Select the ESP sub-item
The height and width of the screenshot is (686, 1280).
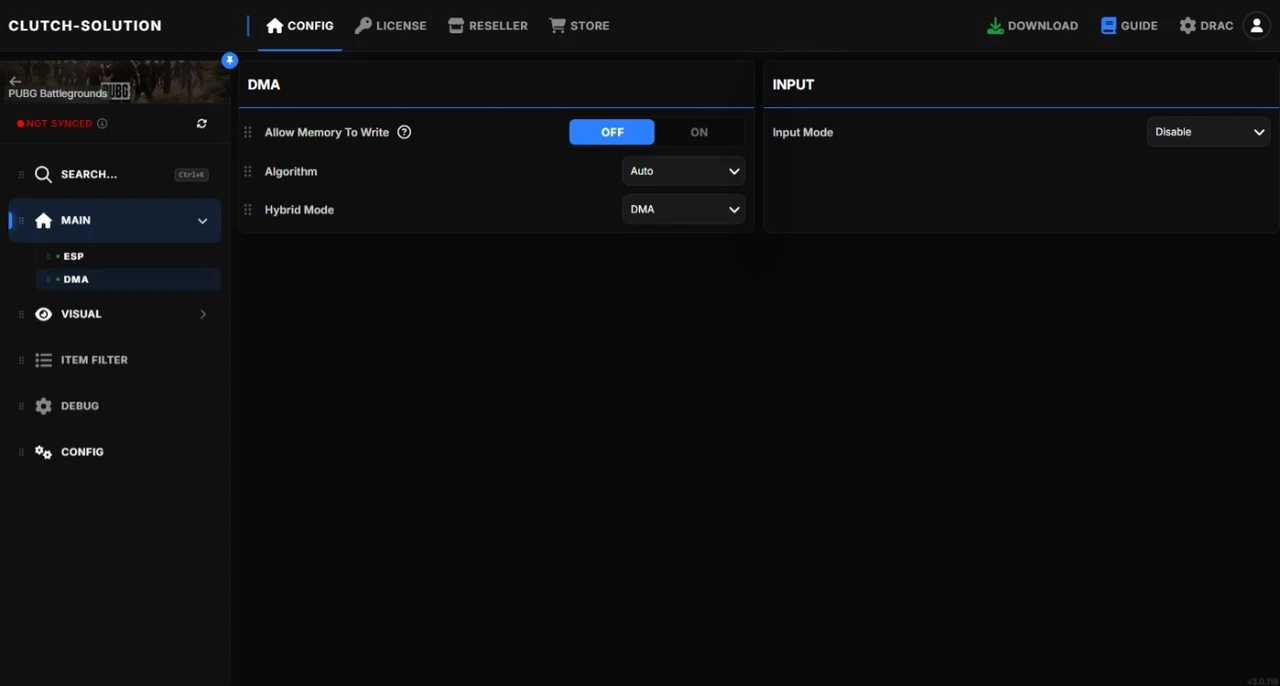tap(128, 256)
